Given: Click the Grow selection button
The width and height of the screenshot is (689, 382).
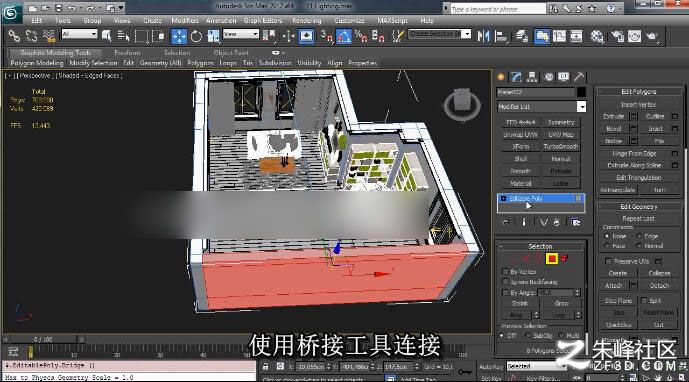Looking at the screenshot, I should point(562,303).
